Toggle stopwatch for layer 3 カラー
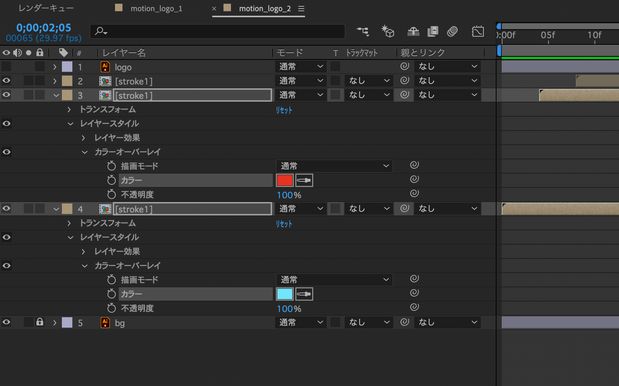This screenshot has height=386, width=619. [111, 180]
